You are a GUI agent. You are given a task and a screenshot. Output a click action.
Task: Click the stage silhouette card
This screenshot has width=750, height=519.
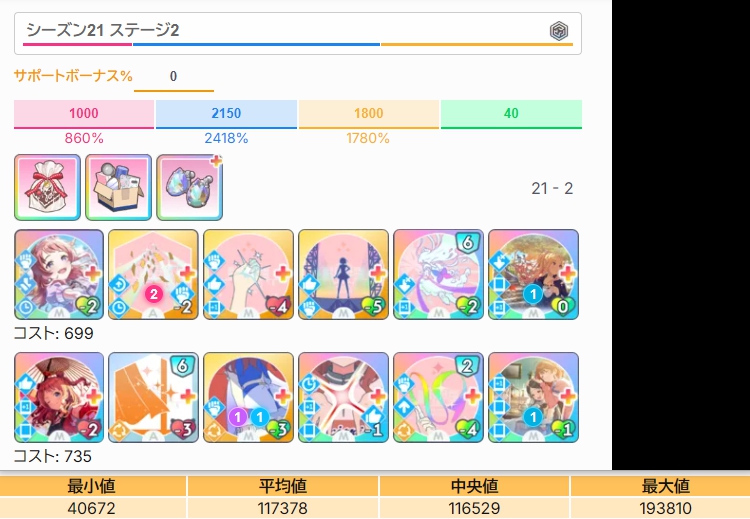coord(343,275)
